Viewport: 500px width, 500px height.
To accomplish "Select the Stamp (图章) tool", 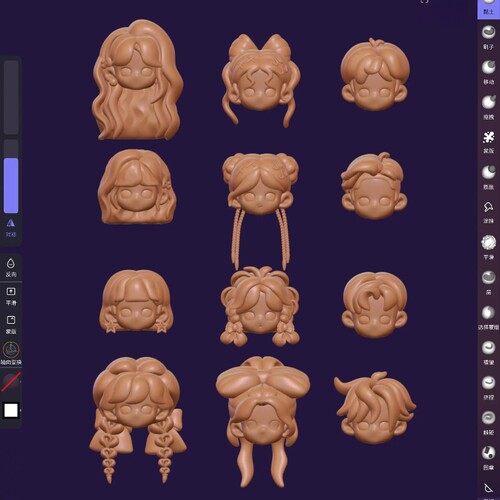I will coord(488,457).
